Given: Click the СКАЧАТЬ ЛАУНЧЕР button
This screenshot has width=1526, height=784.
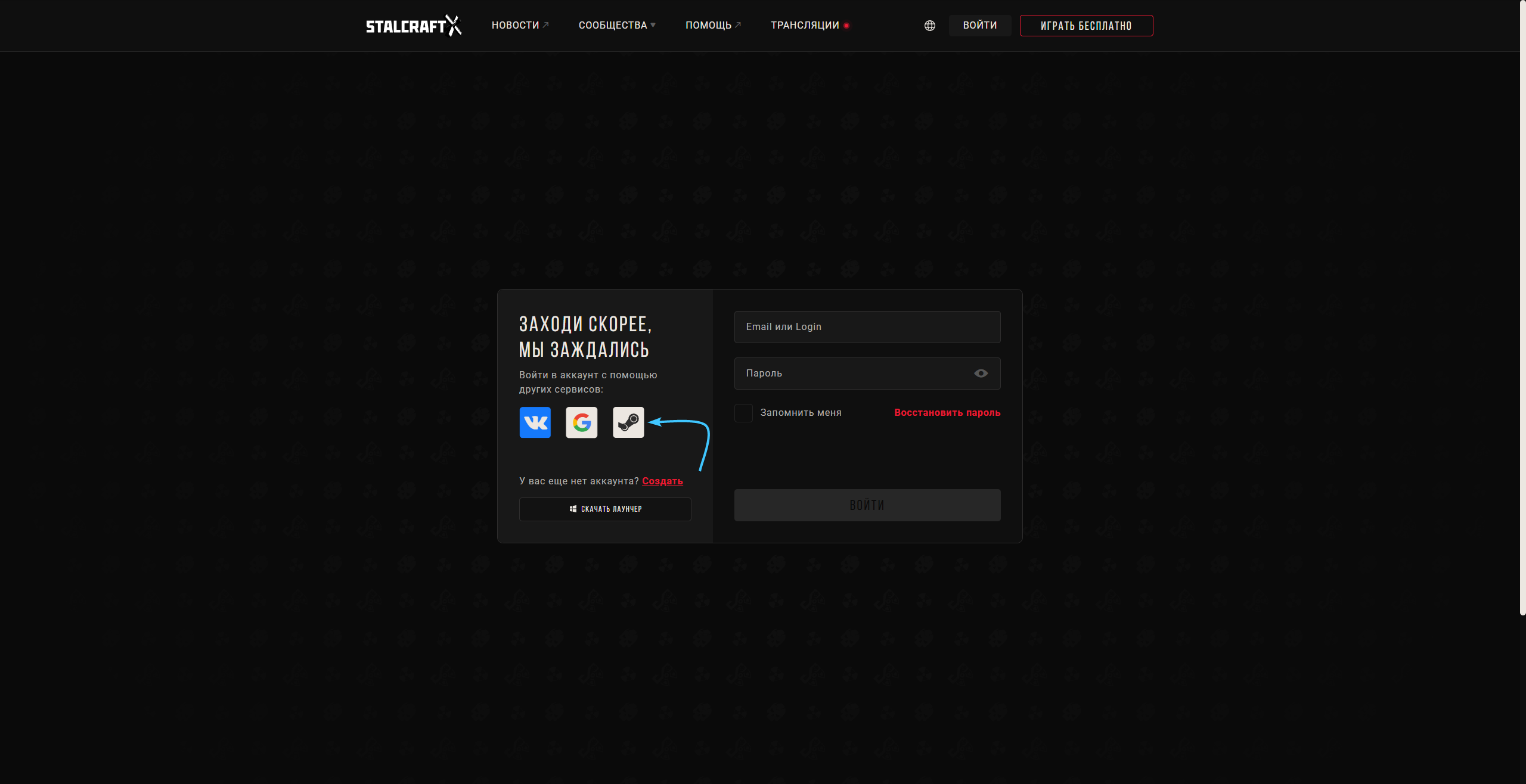Looking at the screenshot, I should (605, 509).
